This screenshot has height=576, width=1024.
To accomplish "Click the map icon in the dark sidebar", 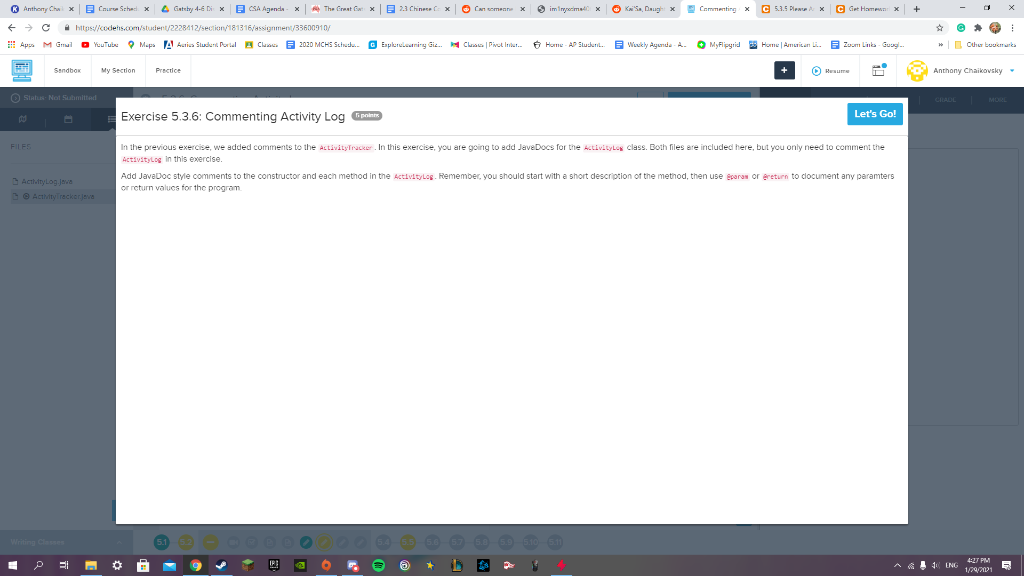I will pyautogui.click(x=23, y=118).
